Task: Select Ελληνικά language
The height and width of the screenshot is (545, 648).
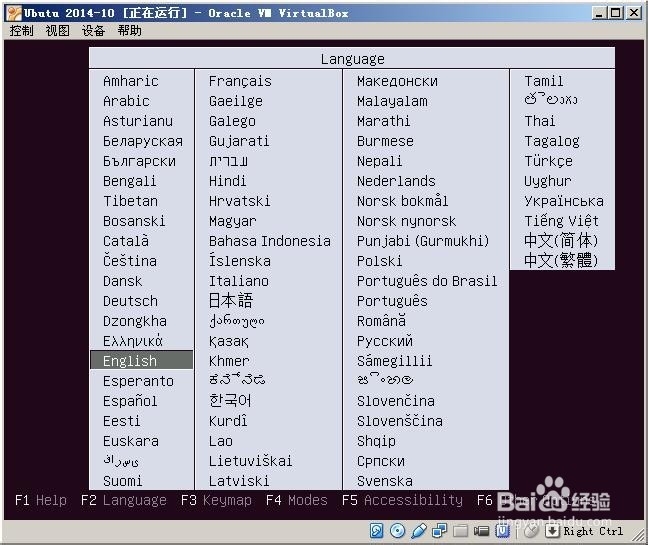Action: (133, 341)
